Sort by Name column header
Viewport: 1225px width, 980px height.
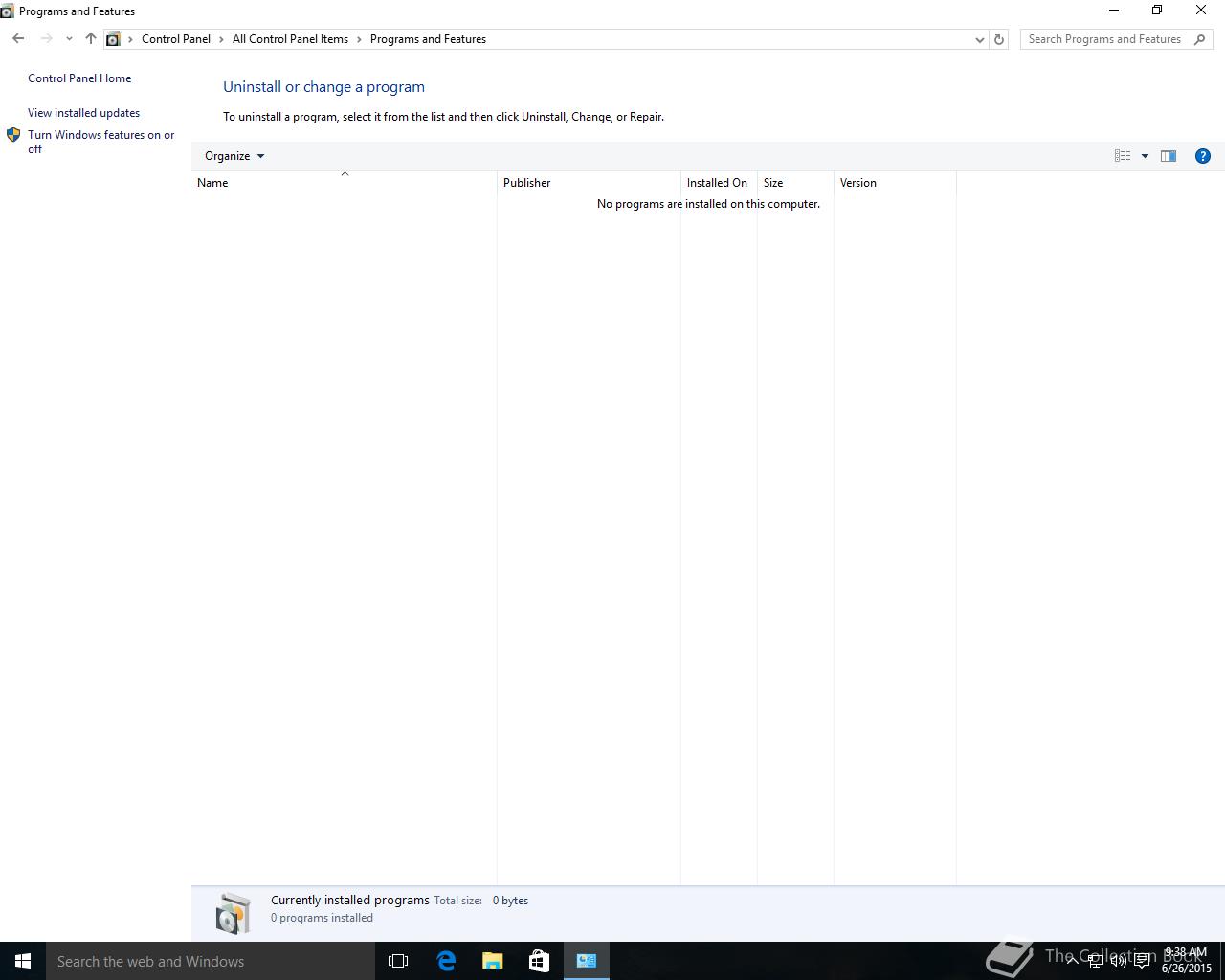pos(345,183)
